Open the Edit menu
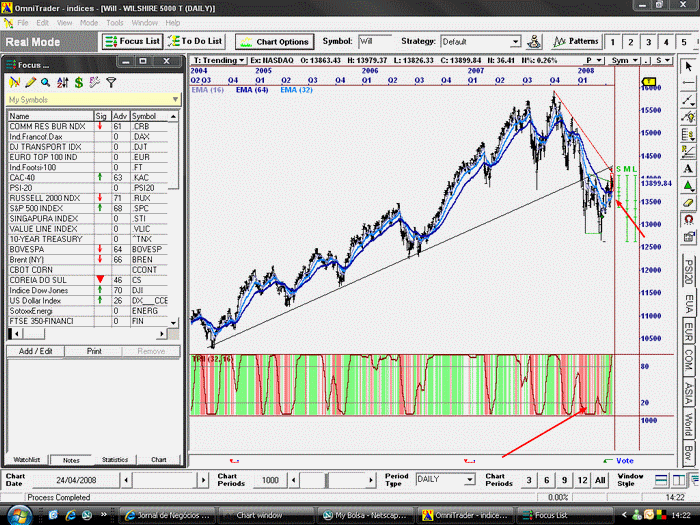The height and width of the screenshot is (525, 700). (42, 23)
